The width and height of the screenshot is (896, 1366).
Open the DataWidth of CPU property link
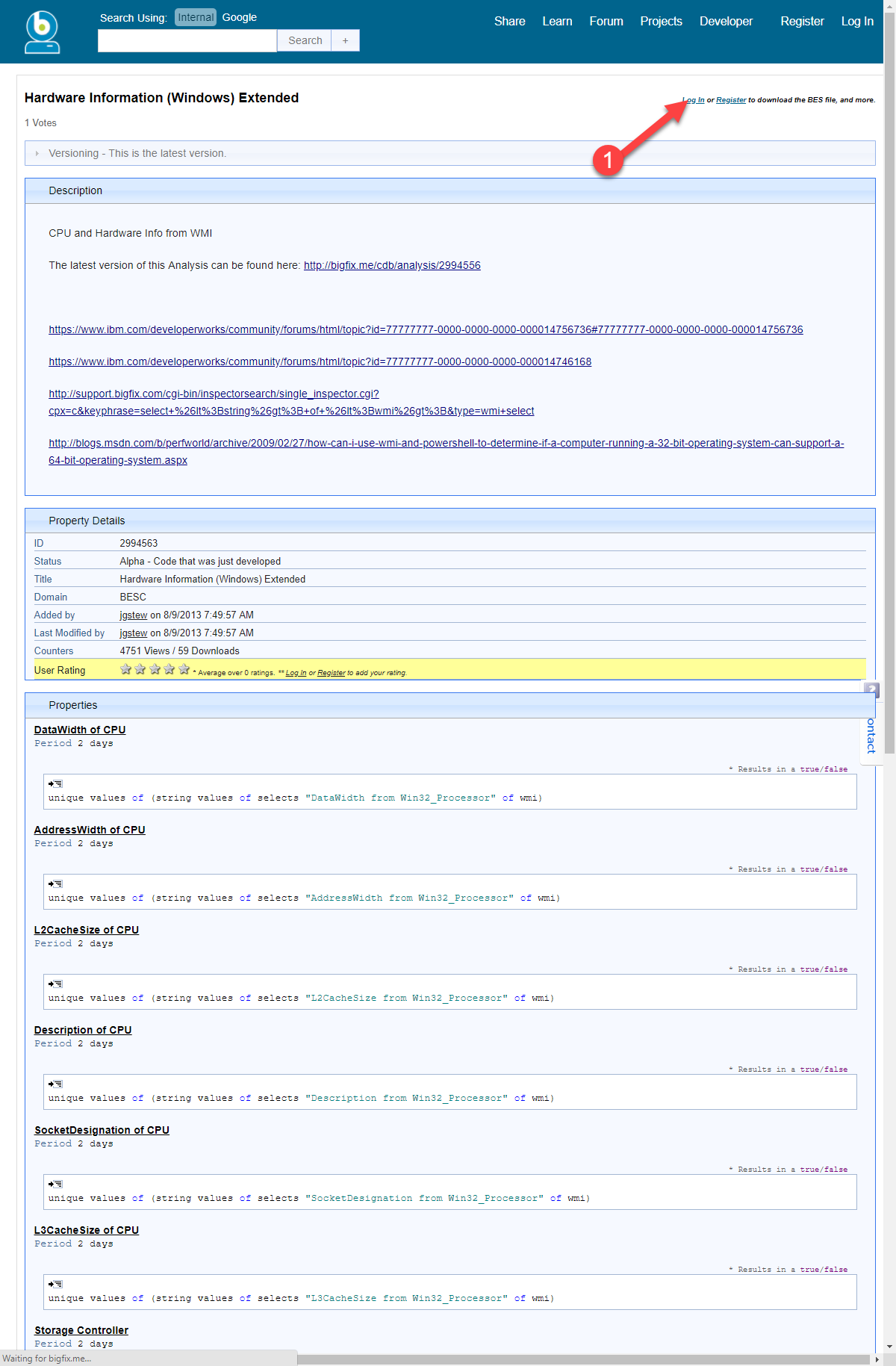(x=80, y=730)
